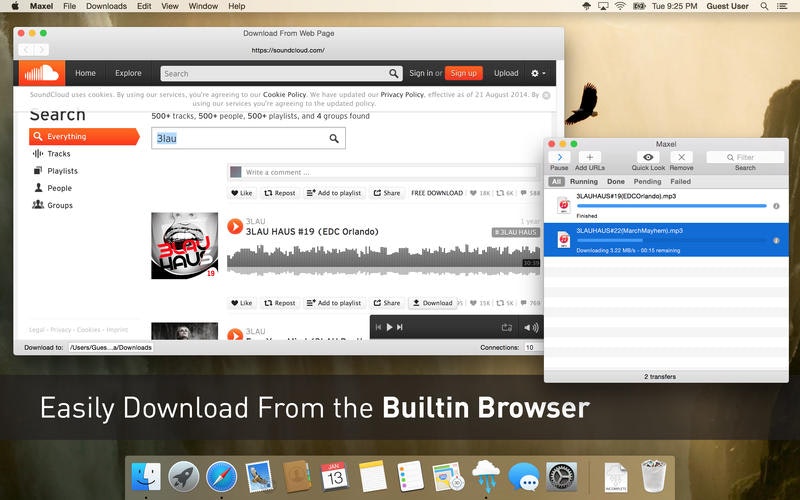Click Spotlight search icon in menu bar
The height and width of the screenshot is (500, 800).
pos(764,6)
